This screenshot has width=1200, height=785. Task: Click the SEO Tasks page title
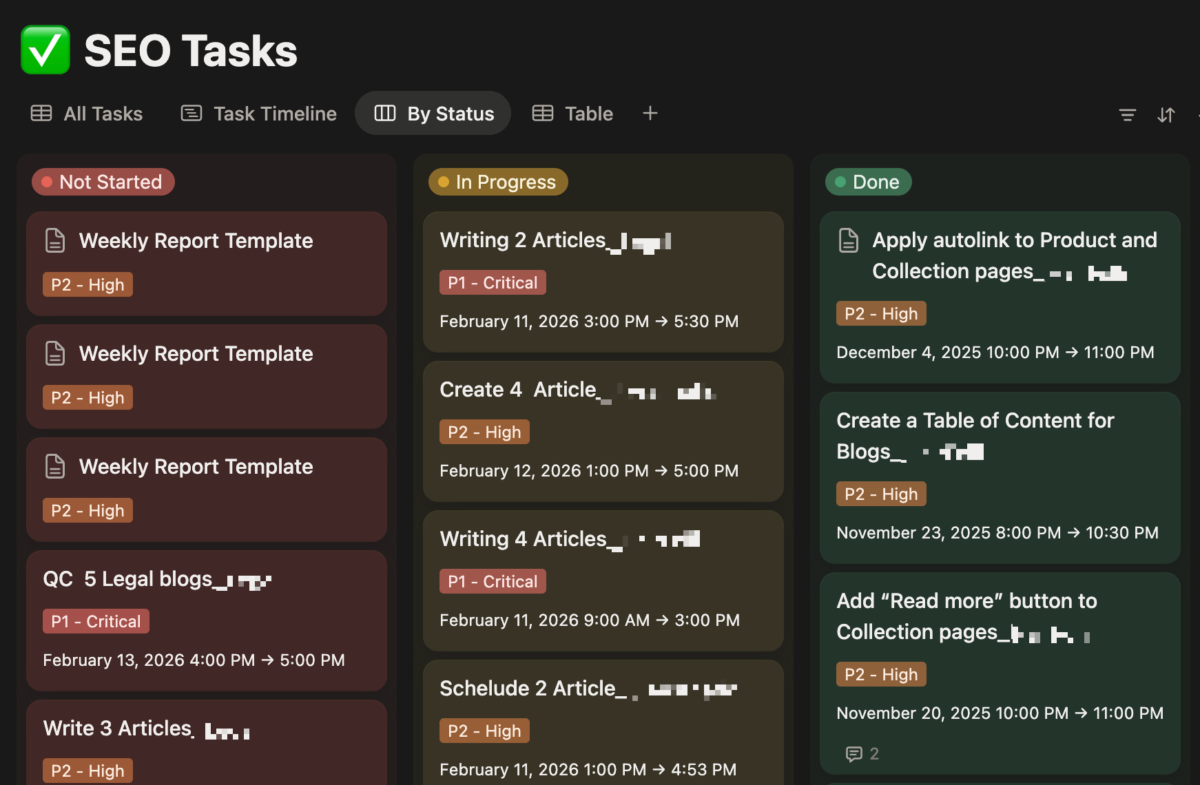pos(190,51)
